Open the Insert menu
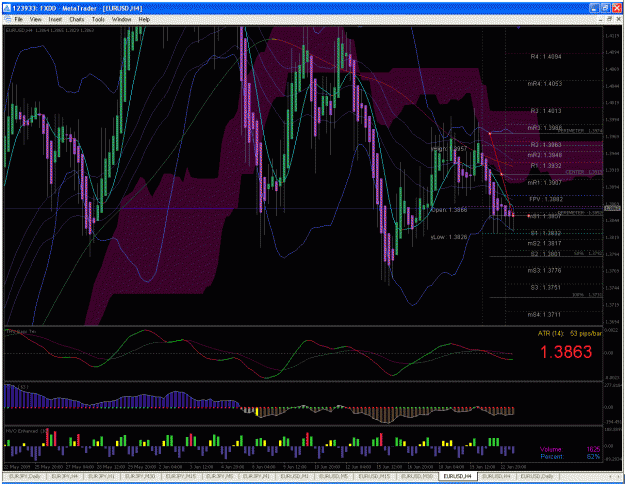Screen dimensions: 625x484 [x=55, y=19]
